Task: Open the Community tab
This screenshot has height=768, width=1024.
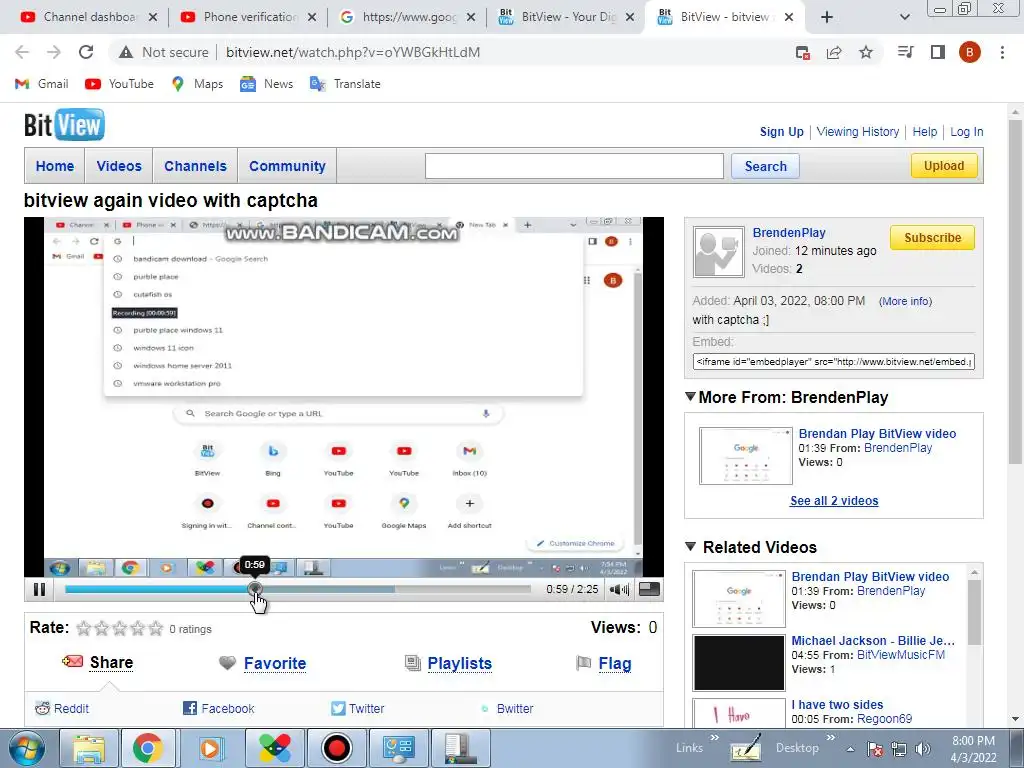Action: point(287,166)
